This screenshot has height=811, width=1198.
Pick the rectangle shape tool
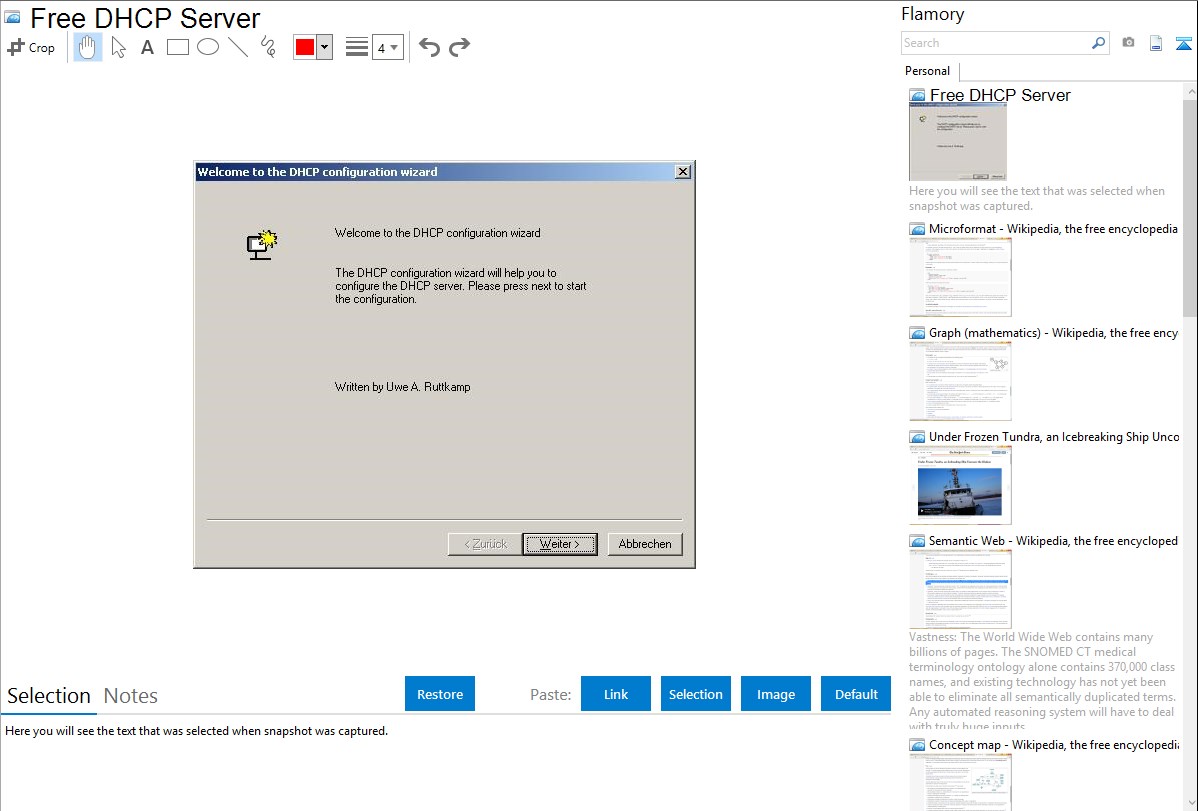tap(177, 47)
